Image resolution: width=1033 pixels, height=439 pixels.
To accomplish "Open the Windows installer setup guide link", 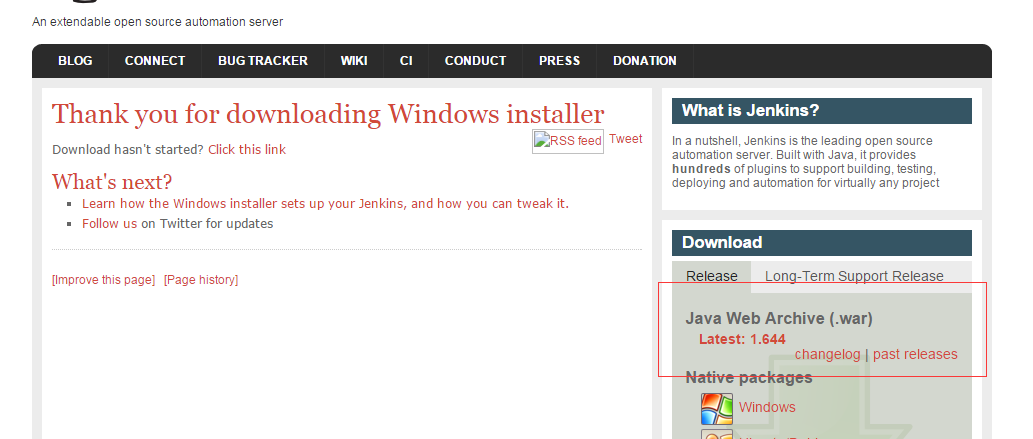I will click(325, 204).
